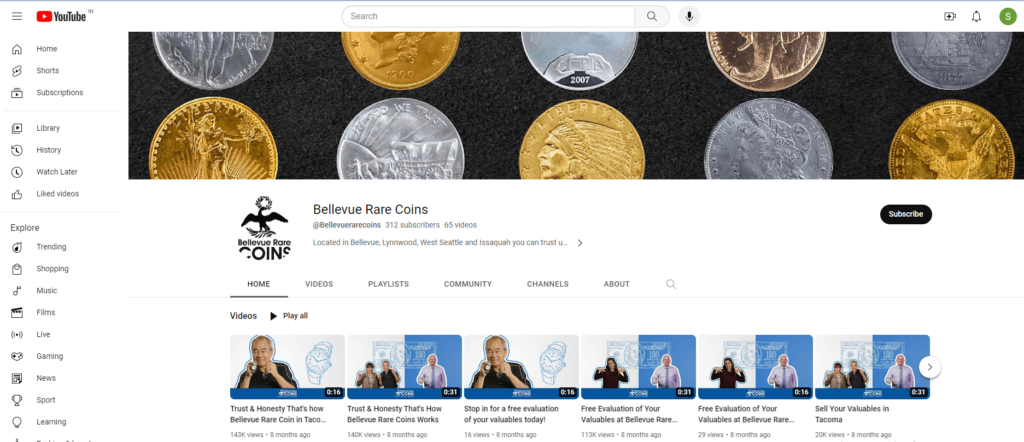Expand the channel description chevron

579,243
